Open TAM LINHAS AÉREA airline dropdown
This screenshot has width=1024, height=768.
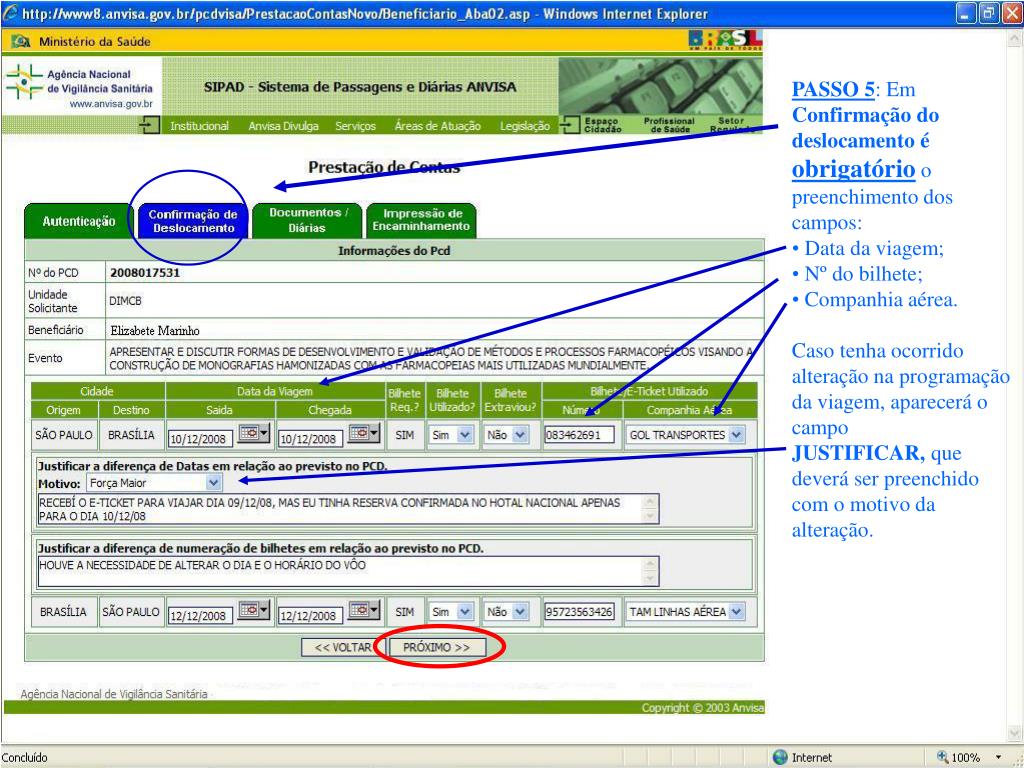pyautogui.click(x=737, y=612)
